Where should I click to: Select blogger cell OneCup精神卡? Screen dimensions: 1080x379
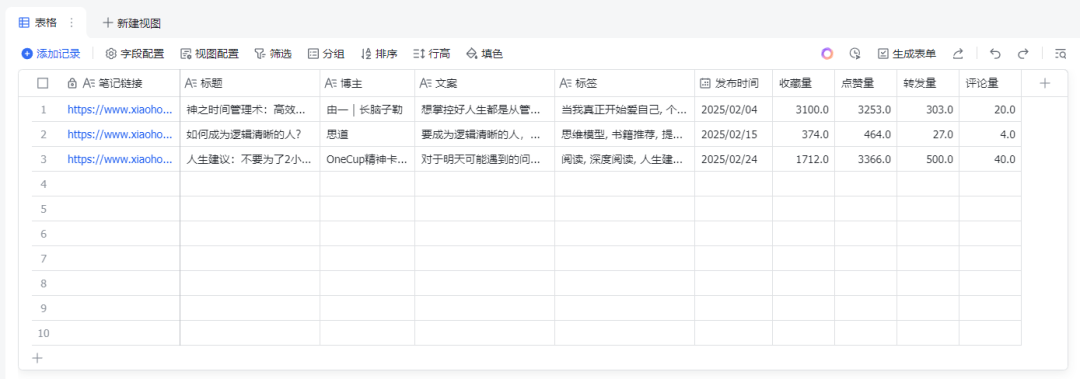(x=367, y=159)
